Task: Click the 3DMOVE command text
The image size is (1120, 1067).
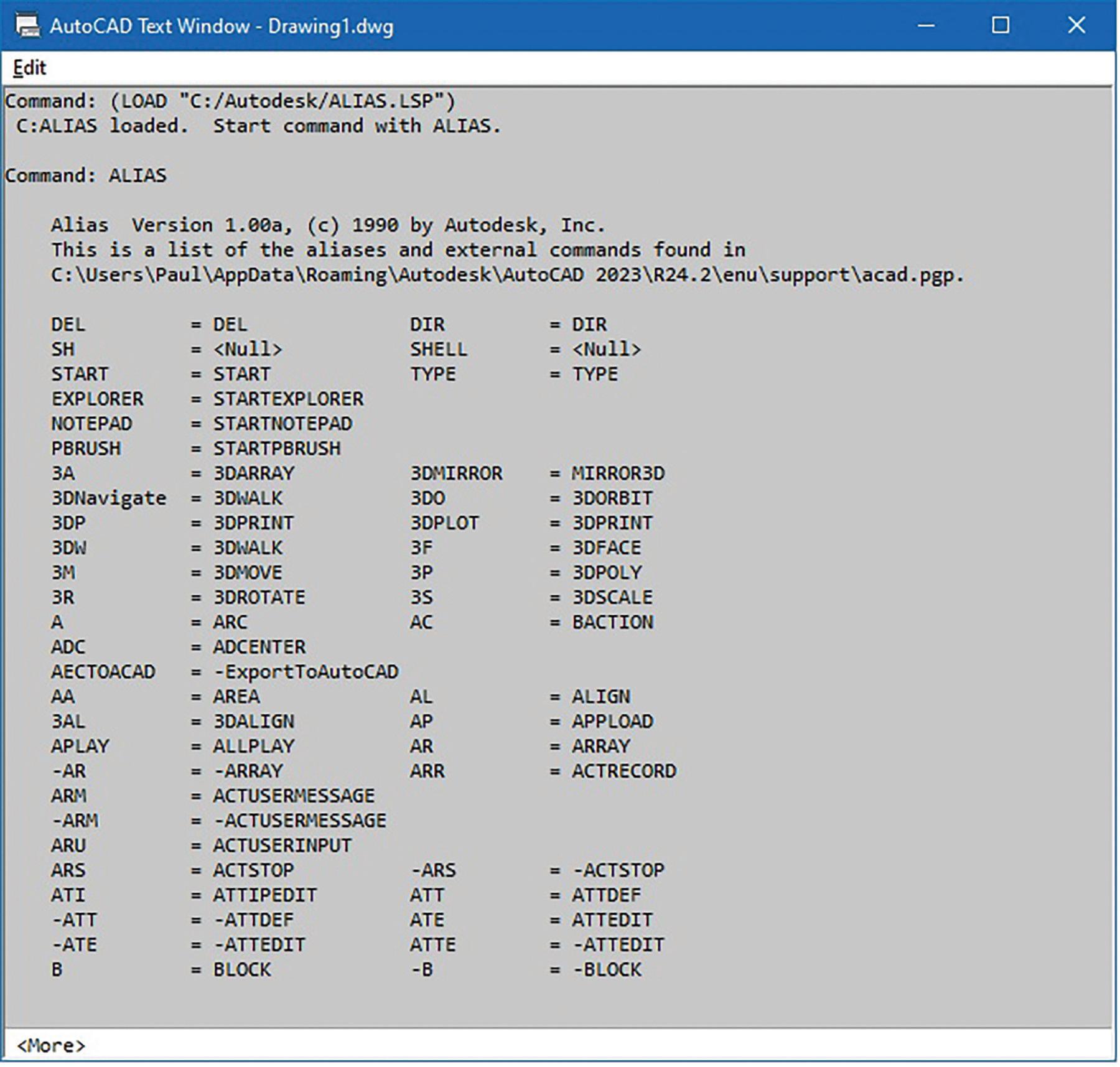Action: click(x=248, y=573)
